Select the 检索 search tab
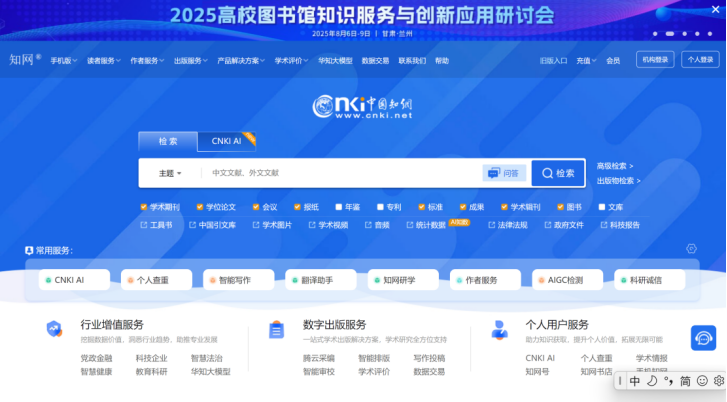 (168, 141)
